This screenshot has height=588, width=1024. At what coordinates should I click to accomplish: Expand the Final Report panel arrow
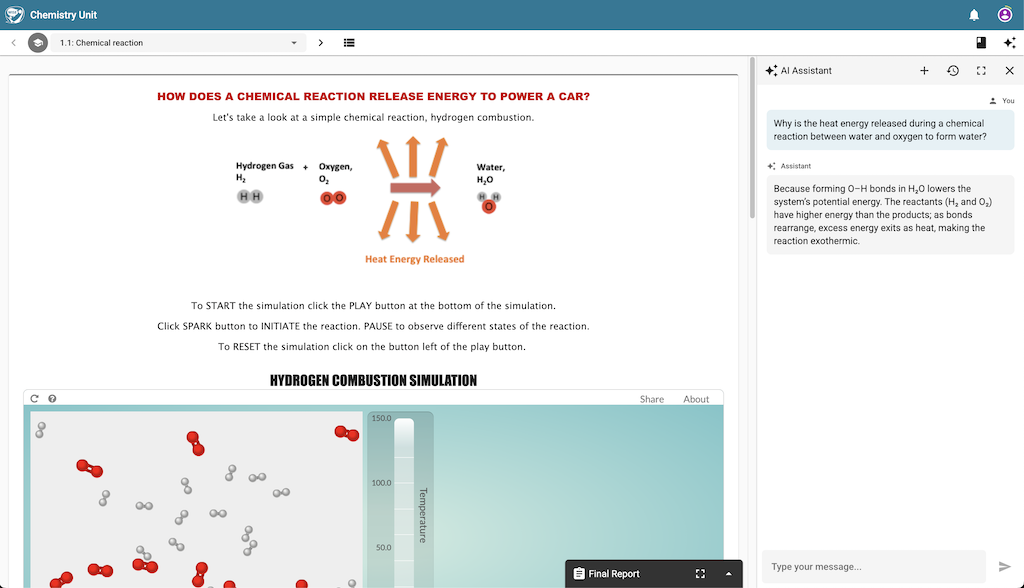coord(728,574)
